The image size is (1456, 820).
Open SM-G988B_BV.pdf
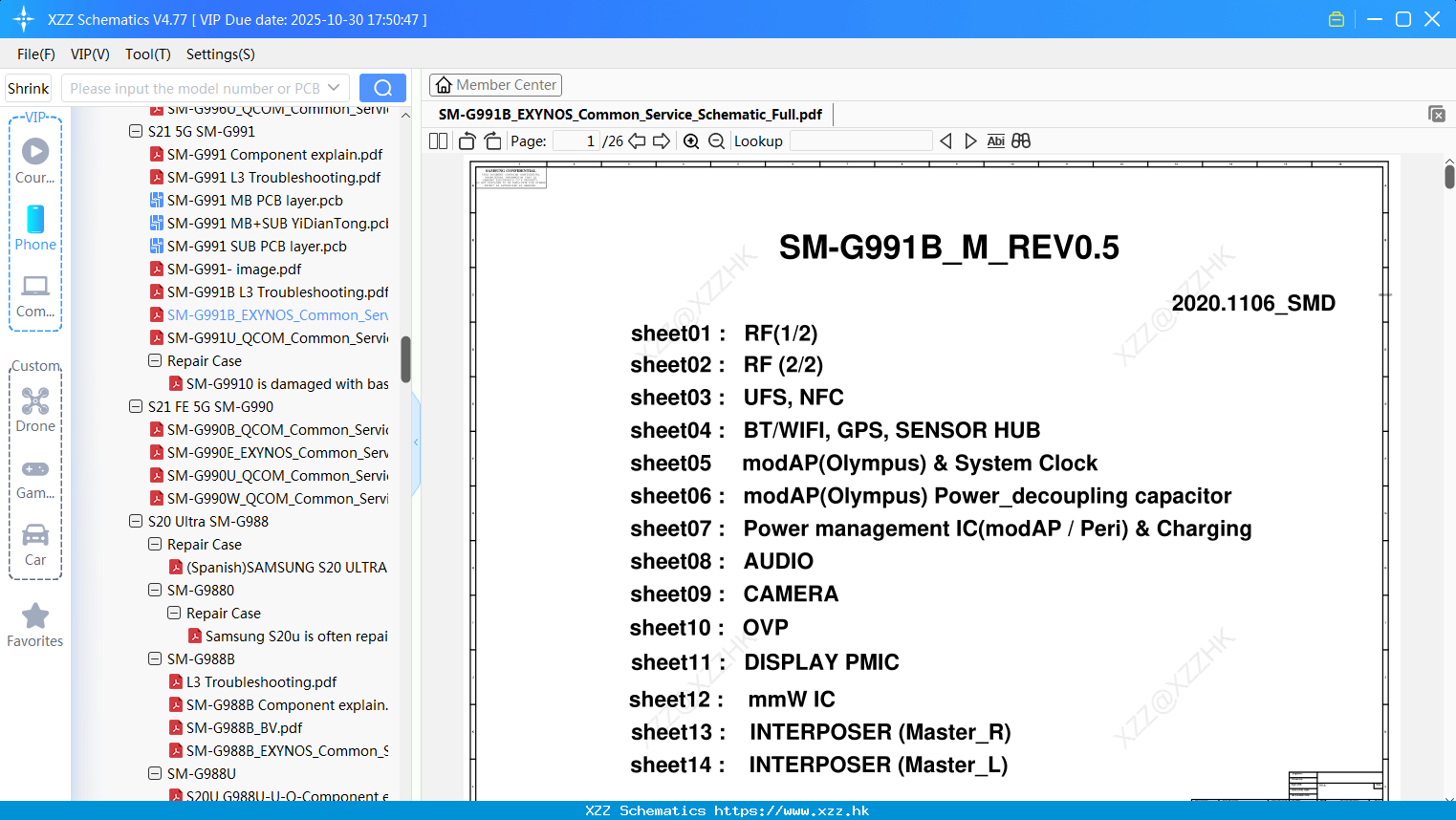[235, 727]
